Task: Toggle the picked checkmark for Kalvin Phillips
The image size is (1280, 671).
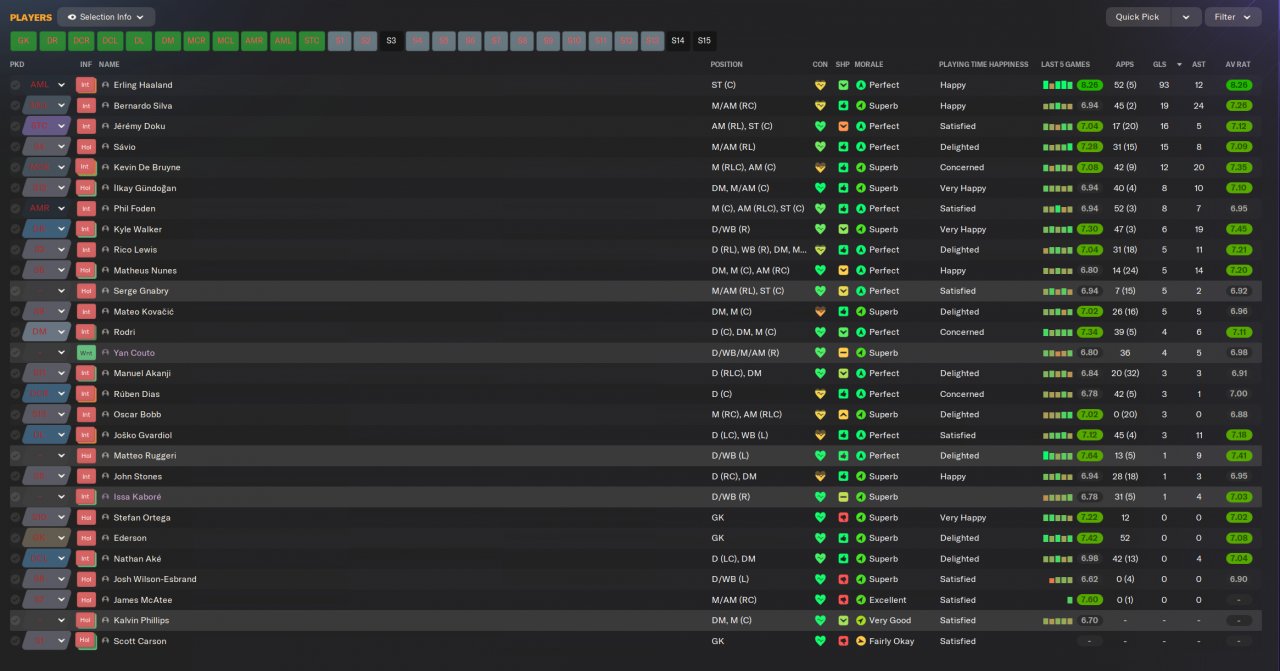Action: (x=15, y=621)
